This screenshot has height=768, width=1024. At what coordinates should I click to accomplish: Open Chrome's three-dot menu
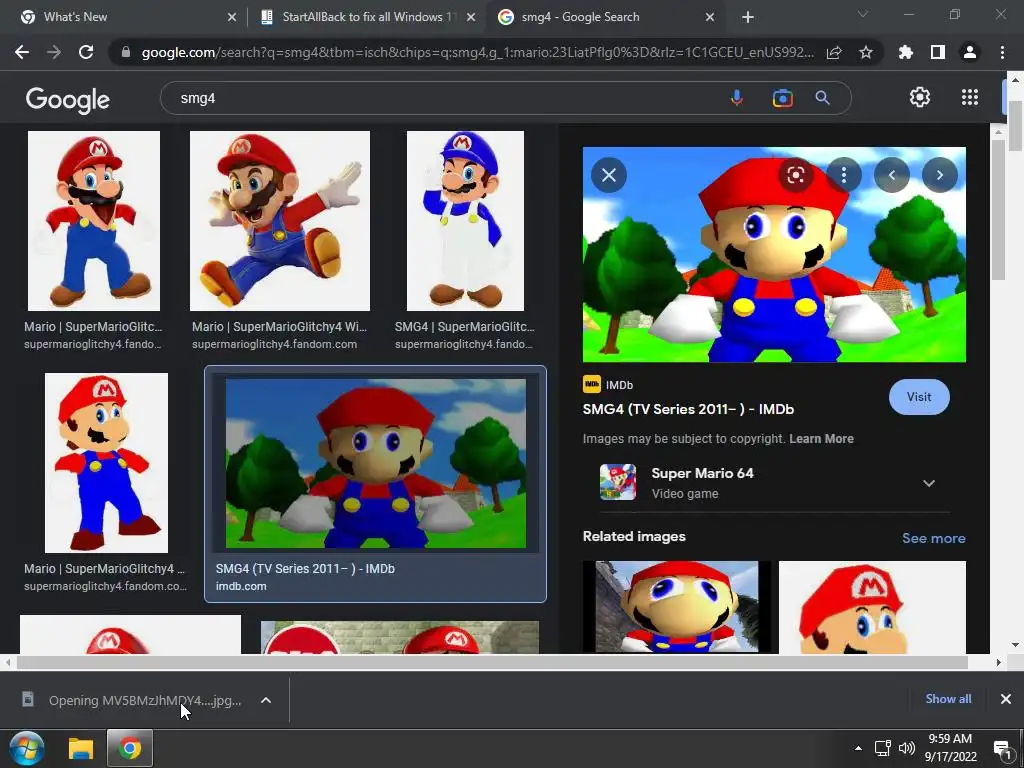click(1002, 52)
